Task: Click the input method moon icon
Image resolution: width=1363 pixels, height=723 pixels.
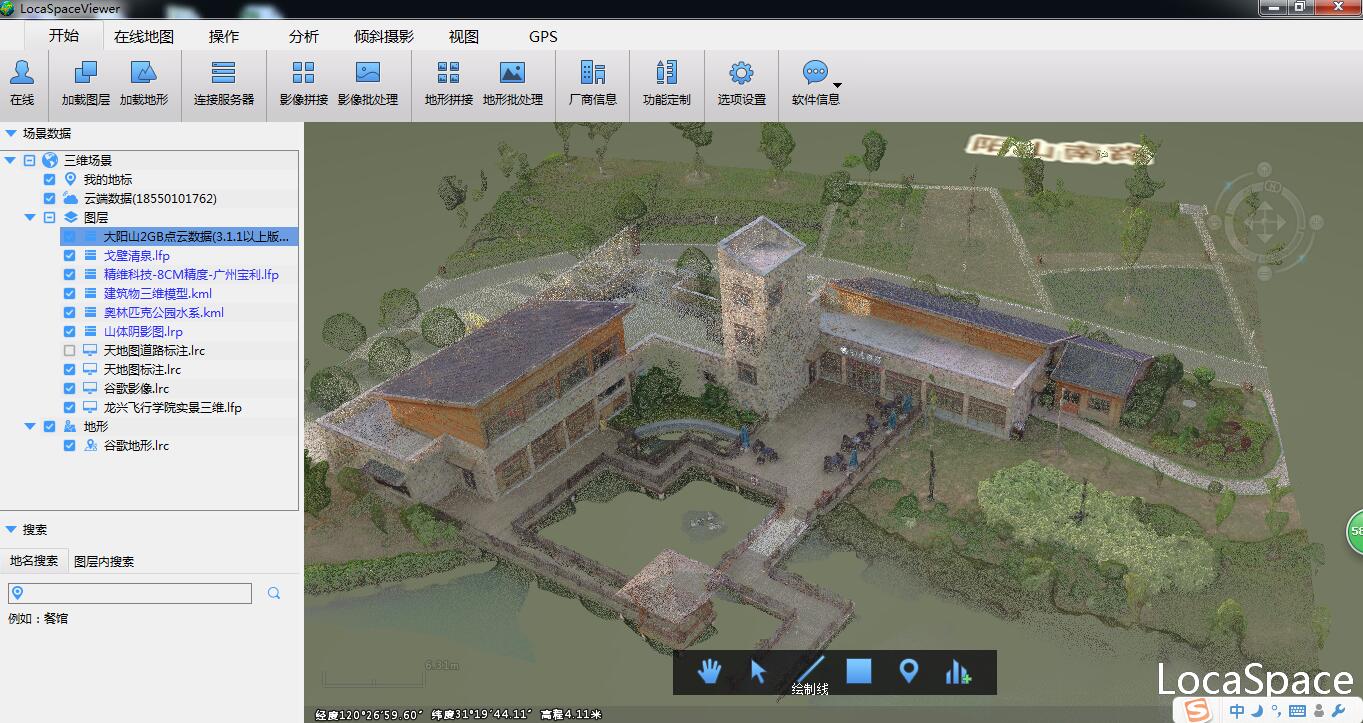Action: tap(1256, 710)
